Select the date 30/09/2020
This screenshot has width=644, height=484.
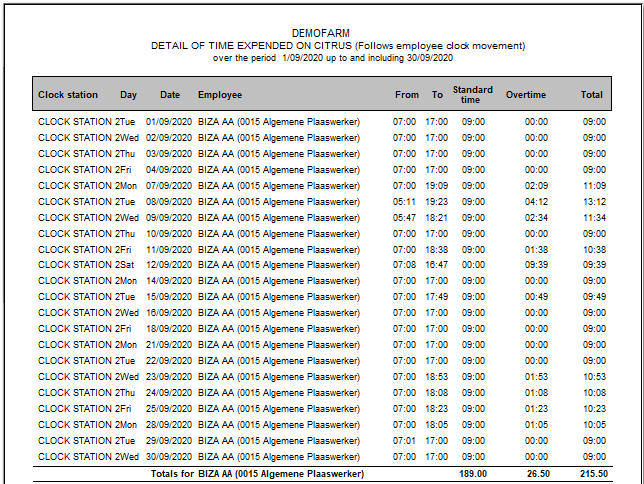pyautogui.click(x=169, y=457)
